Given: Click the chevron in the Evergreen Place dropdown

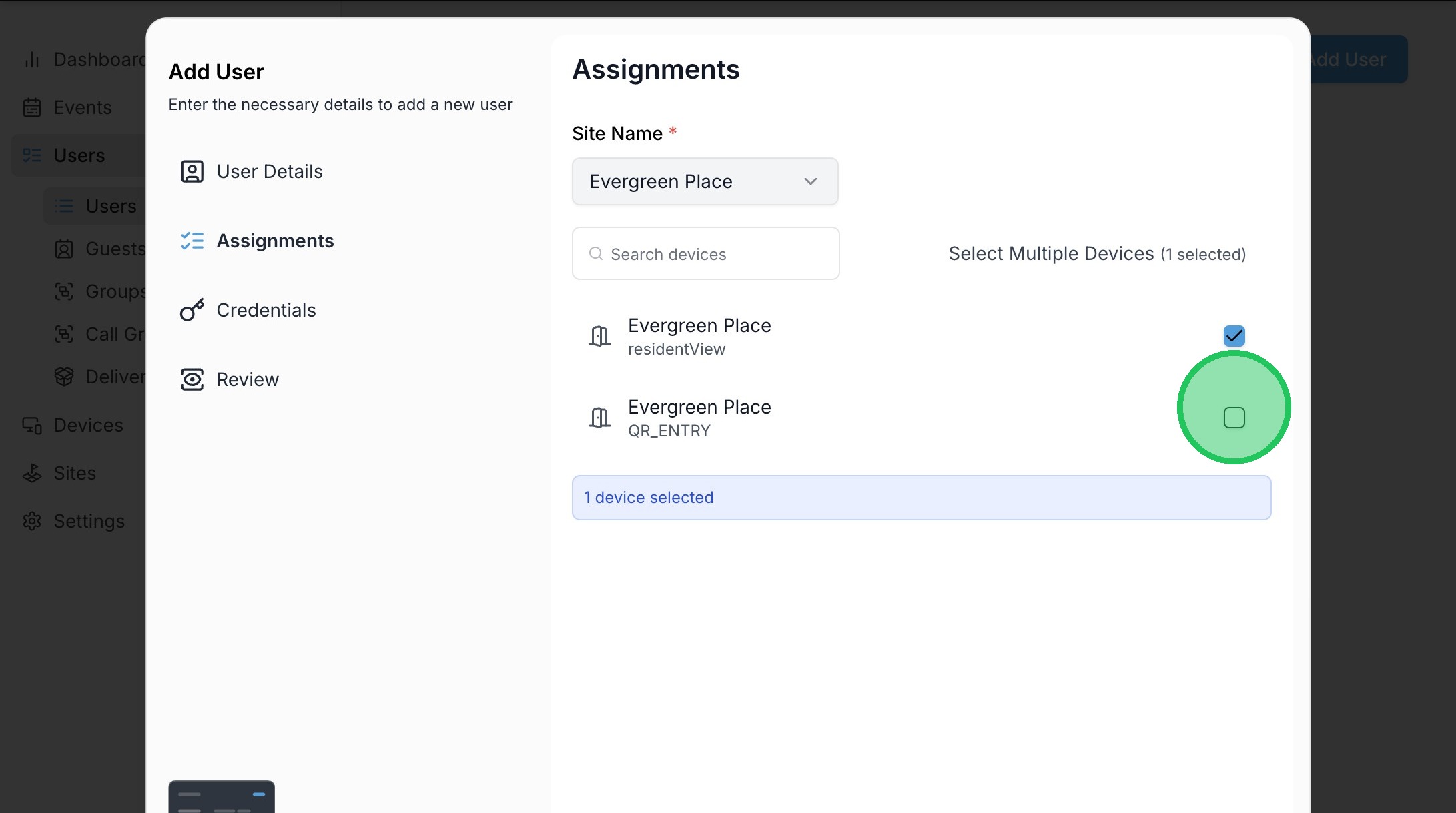Looking at the screenshot, I should [810, 181].
